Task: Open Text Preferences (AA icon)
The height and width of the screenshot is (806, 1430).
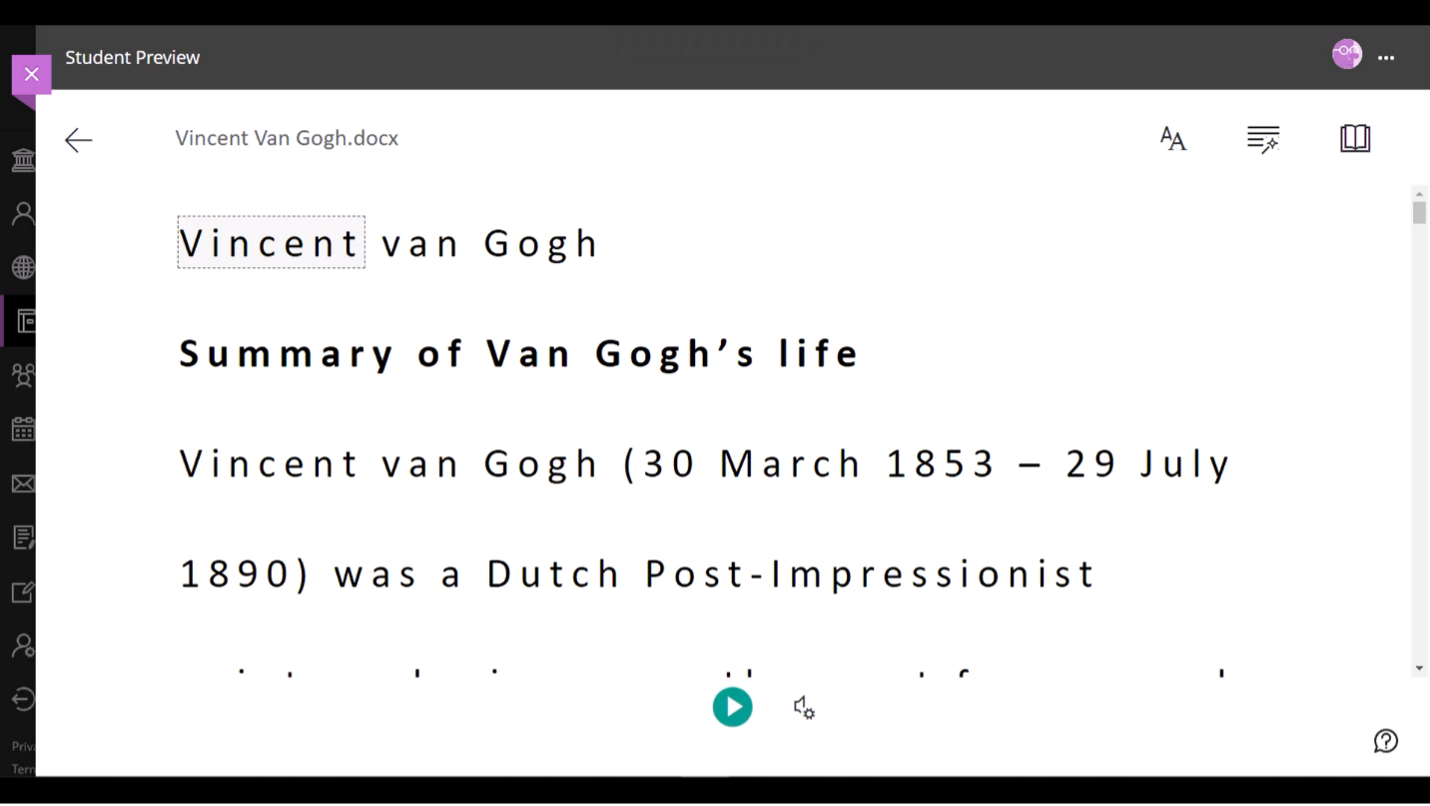Action: click(x=1173, y=139)
